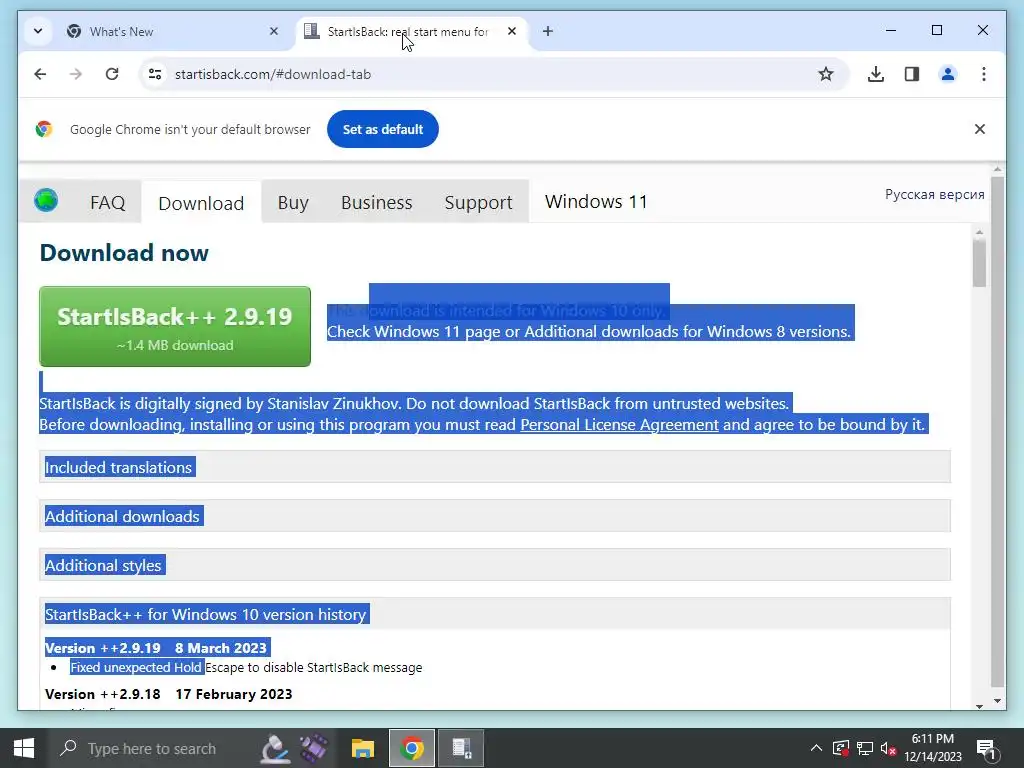This screenshot has height=768, width=1024.
Task: Click the taskbar installer app icon
Action: [x=461, y=748]
